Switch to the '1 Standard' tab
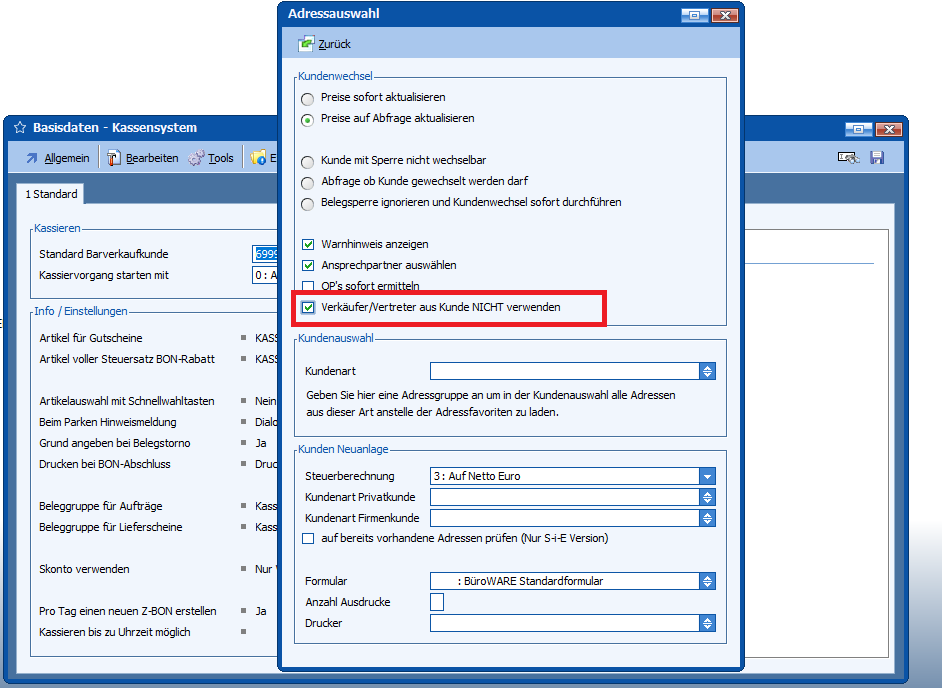This screenshot has height=688, width=942. (x=52, y=194)
